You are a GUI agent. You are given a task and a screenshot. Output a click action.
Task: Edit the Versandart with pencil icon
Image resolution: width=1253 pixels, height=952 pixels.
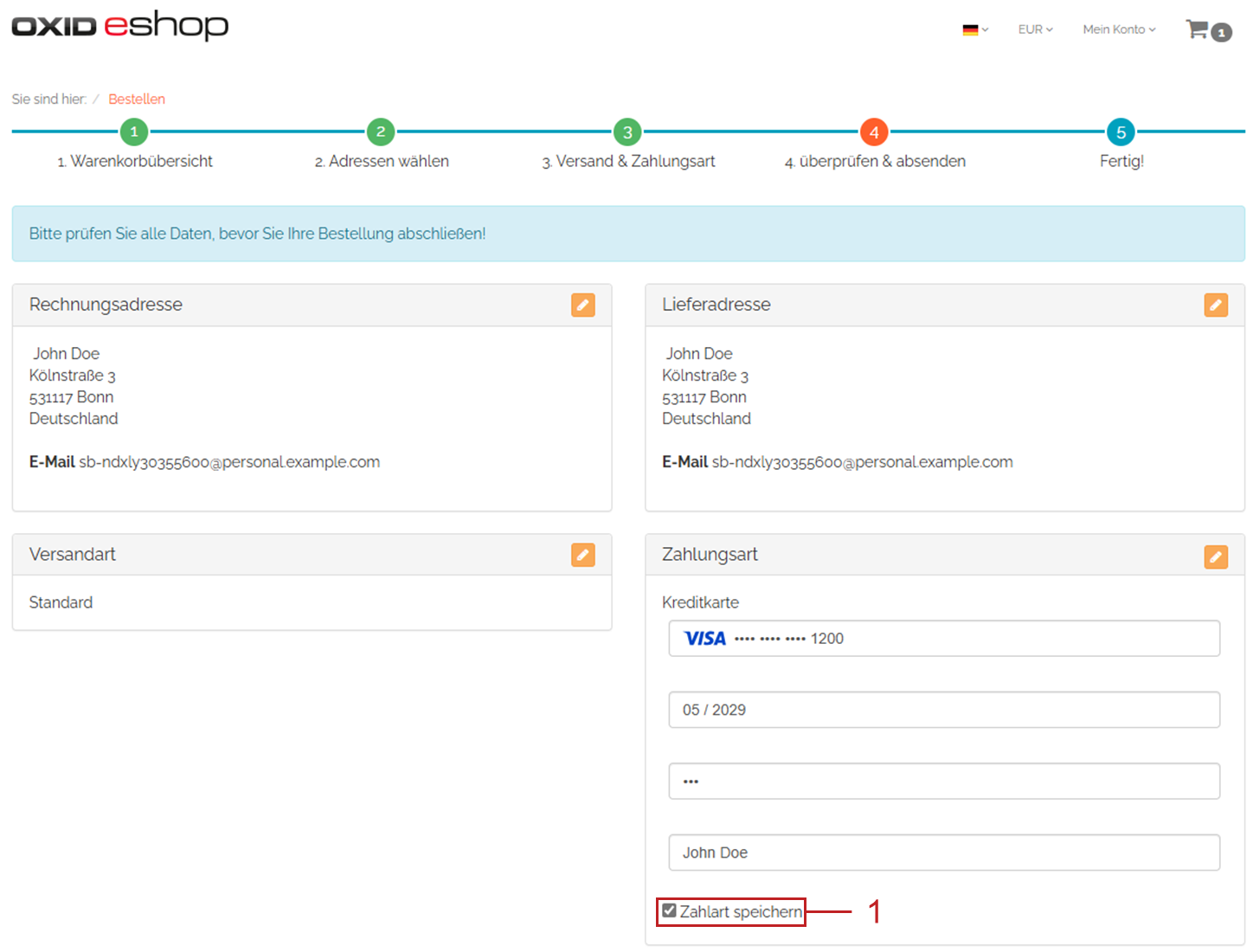(582, 555)
